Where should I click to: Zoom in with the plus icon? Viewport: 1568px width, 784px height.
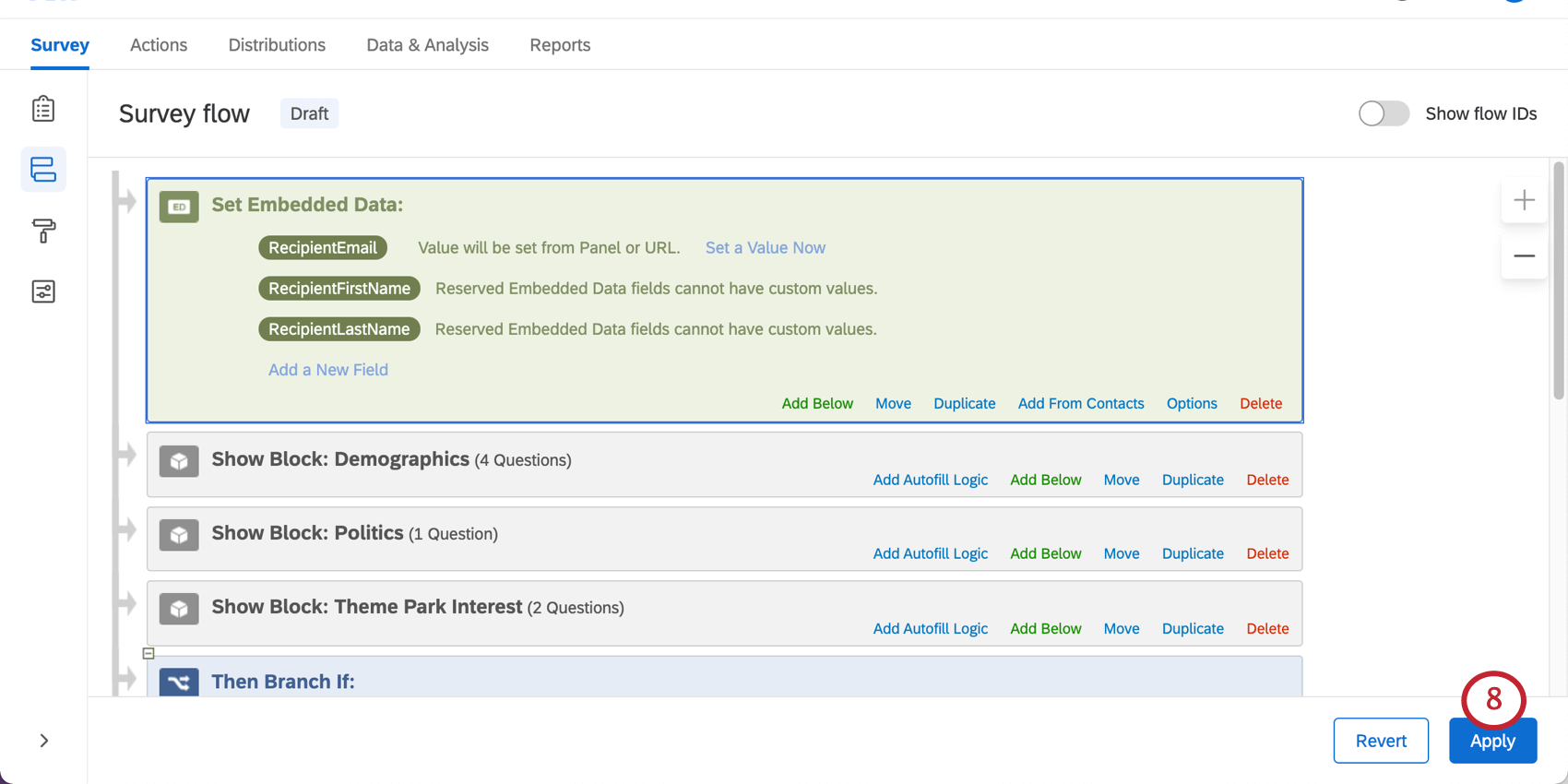coord(1524,200)
